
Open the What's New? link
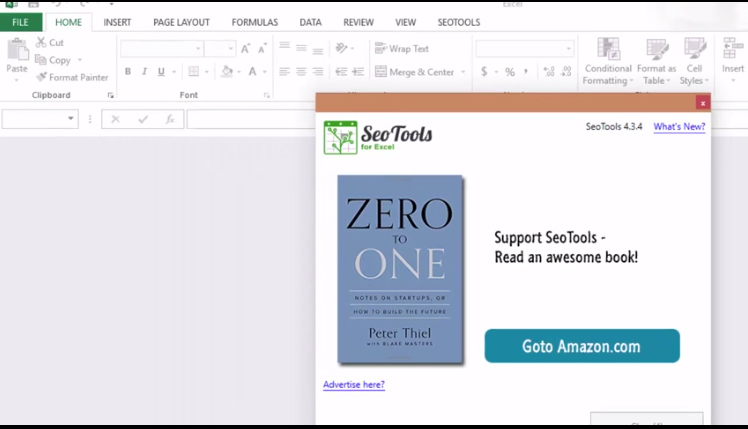coord(679,127)
